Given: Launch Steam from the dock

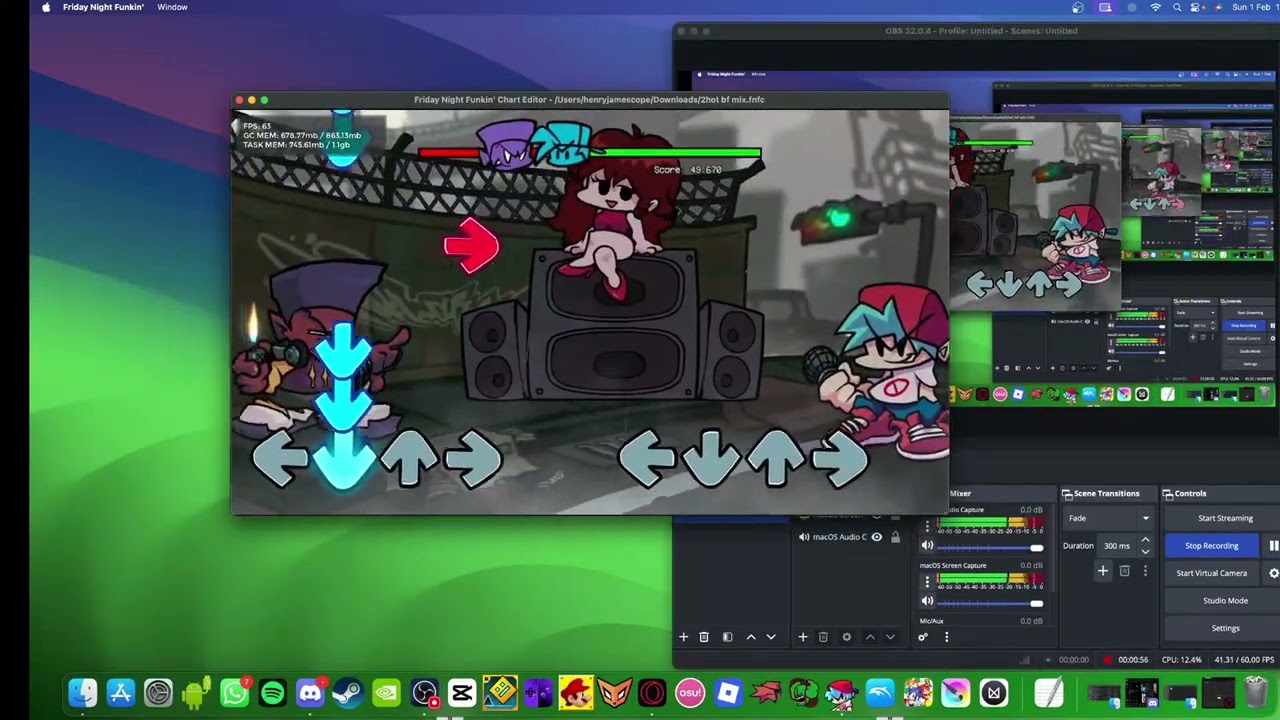Looking at the screenshot, I should 348,692.
